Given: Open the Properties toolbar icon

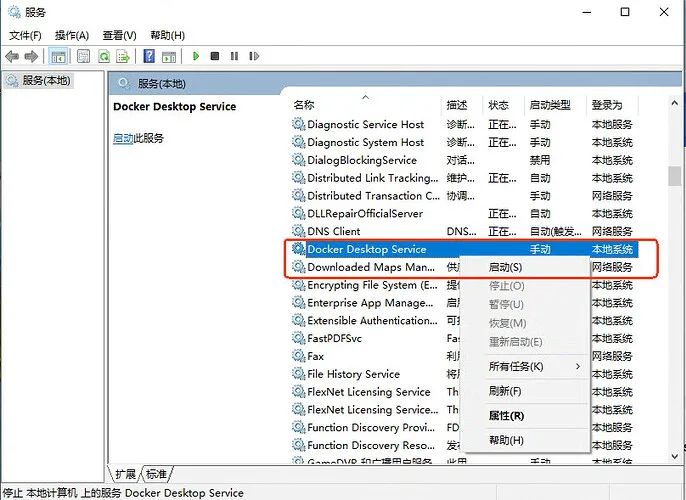Looking at the screenshot, I should tap(83, 56).
